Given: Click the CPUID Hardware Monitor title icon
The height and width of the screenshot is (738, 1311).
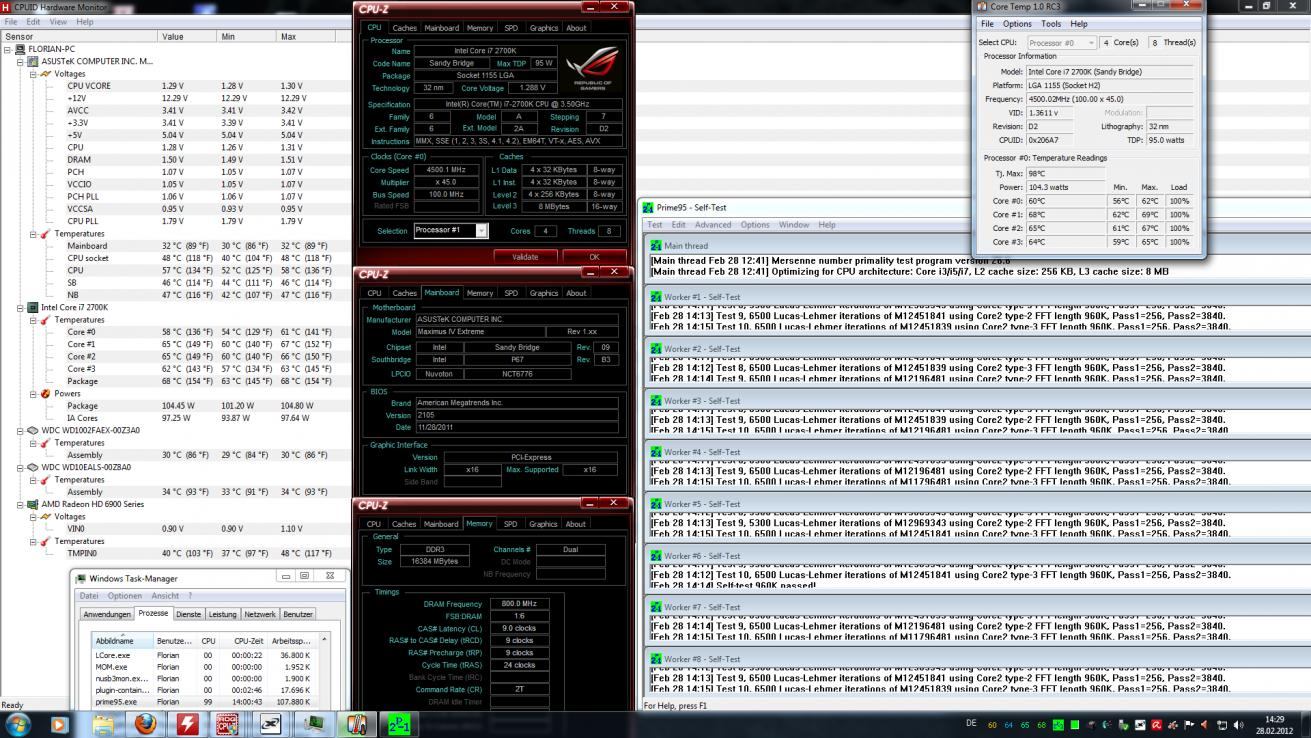Looking at the screenshot, I should 7,7.
